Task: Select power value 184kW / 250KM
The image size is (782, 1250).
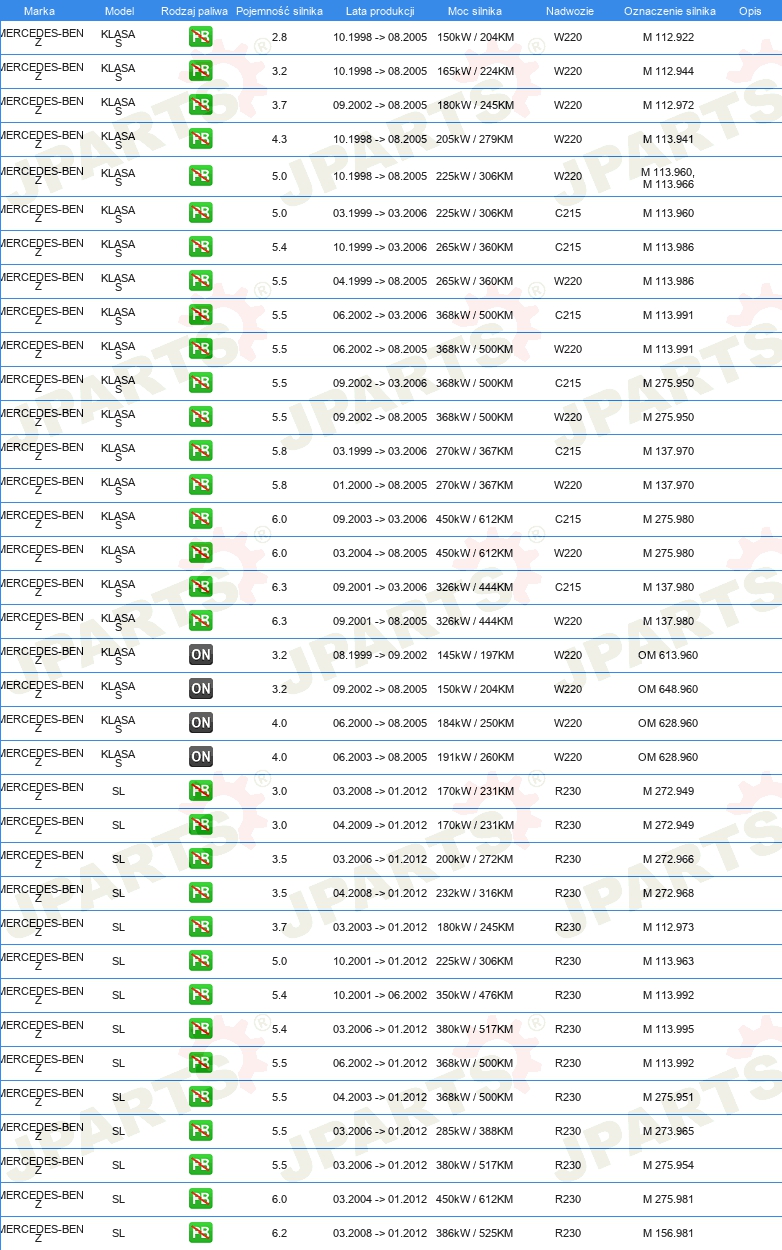Action: [x=475, y=724]
